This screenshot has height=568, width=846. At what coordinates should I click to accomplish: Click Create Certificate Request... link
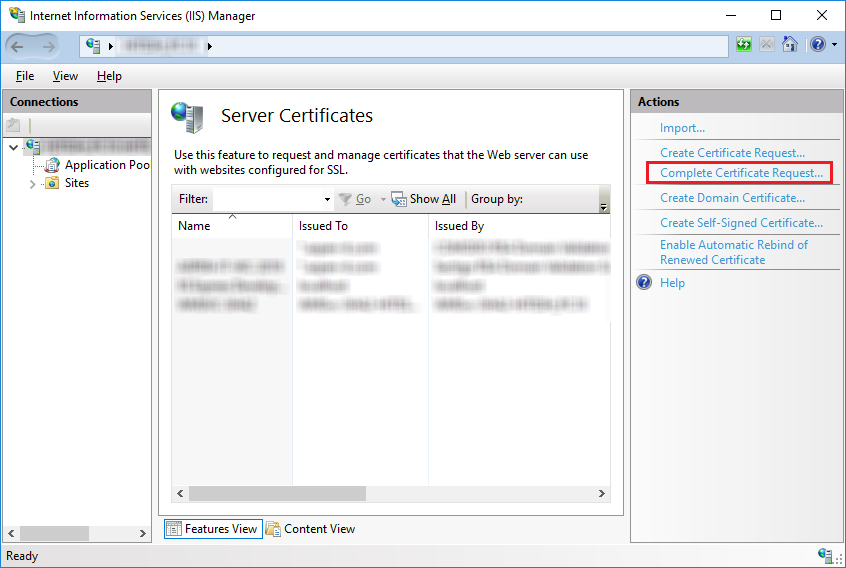(x=732, y=153)
